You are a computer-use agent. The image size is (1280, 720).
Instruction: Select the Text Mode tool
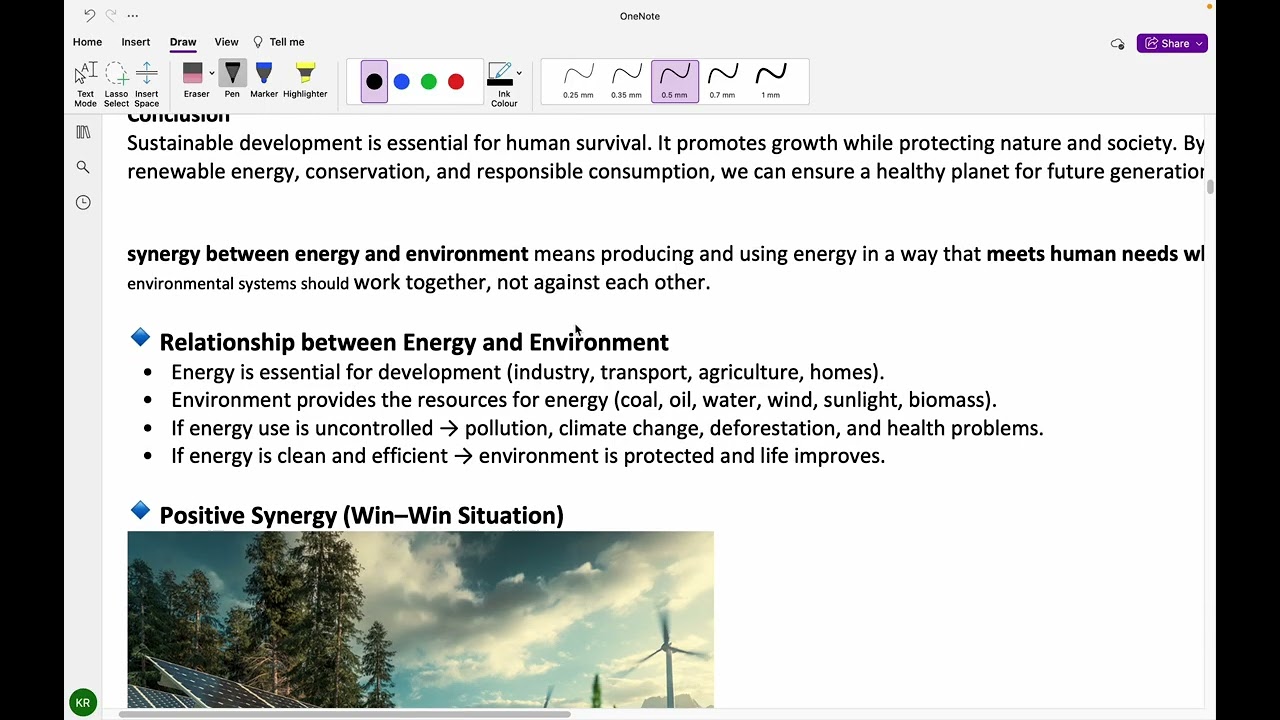(85, 84)
